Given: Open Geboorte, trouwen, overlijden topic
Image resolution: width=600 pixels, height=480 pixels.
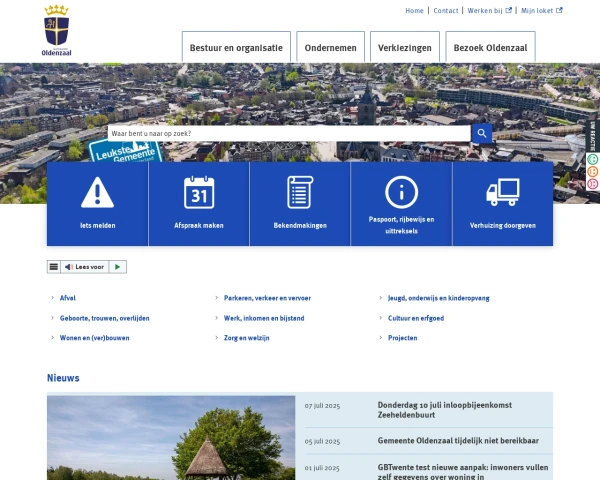Looking at the screenshot, I should (104, 318).
